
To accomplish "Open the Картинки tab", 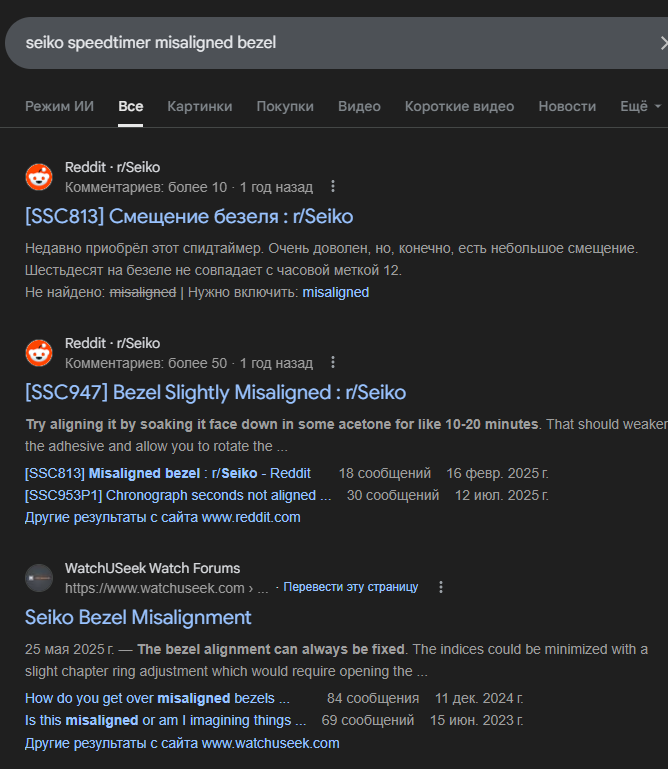I will tap(200, 106).
